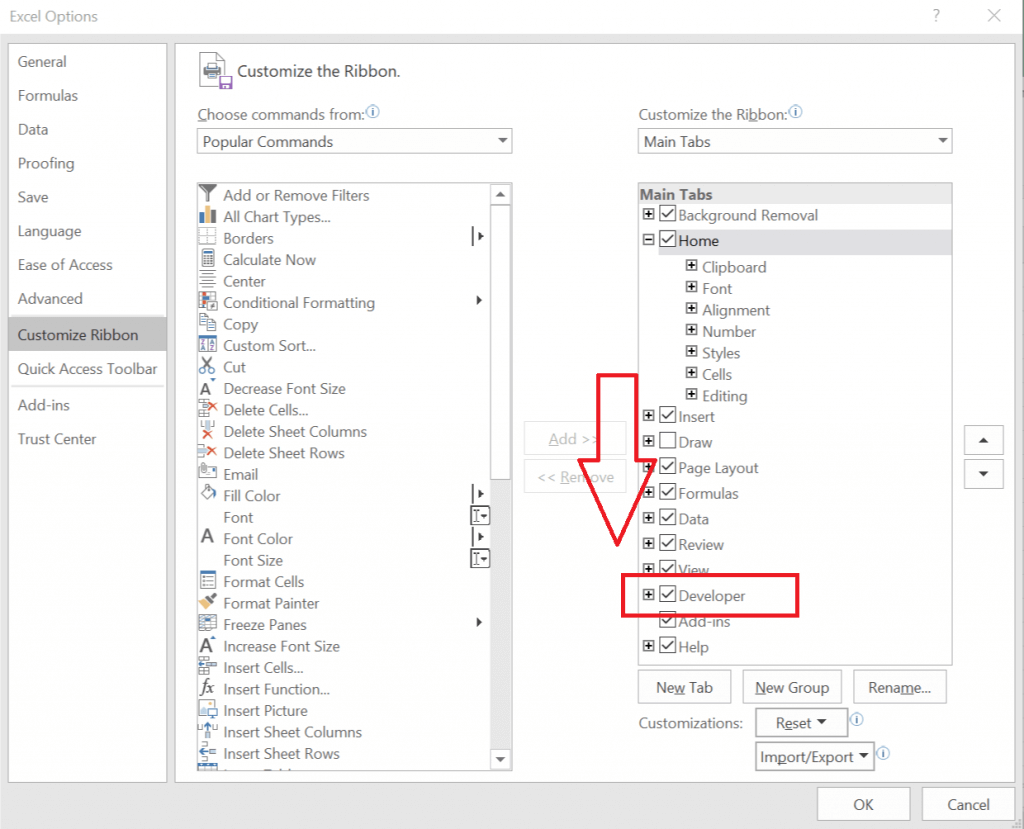Click the Help question mark in title bar
The image size is (1024, 829).
[x=936, y=15]
